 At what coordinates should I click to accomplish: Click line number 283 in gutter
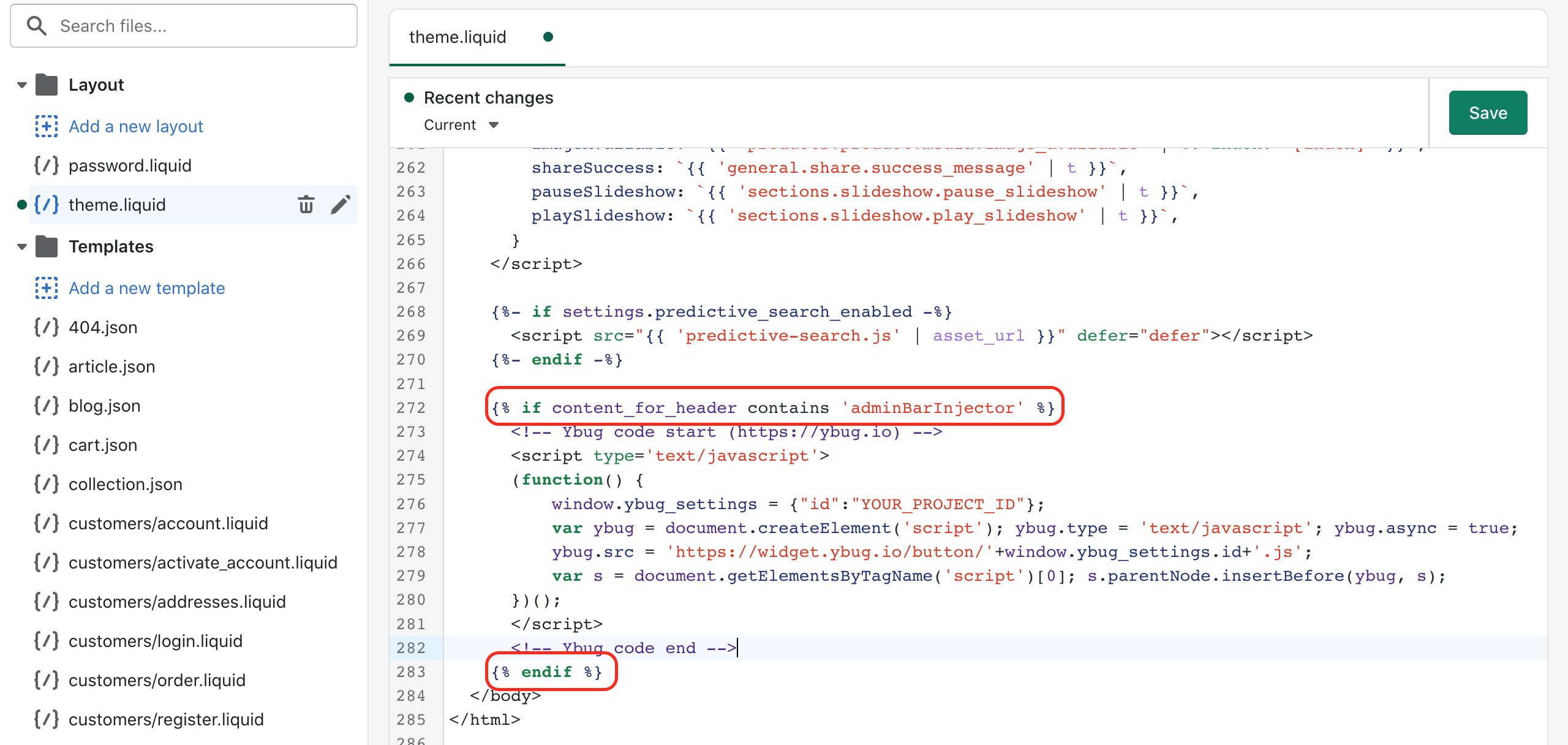coord(411,672)
